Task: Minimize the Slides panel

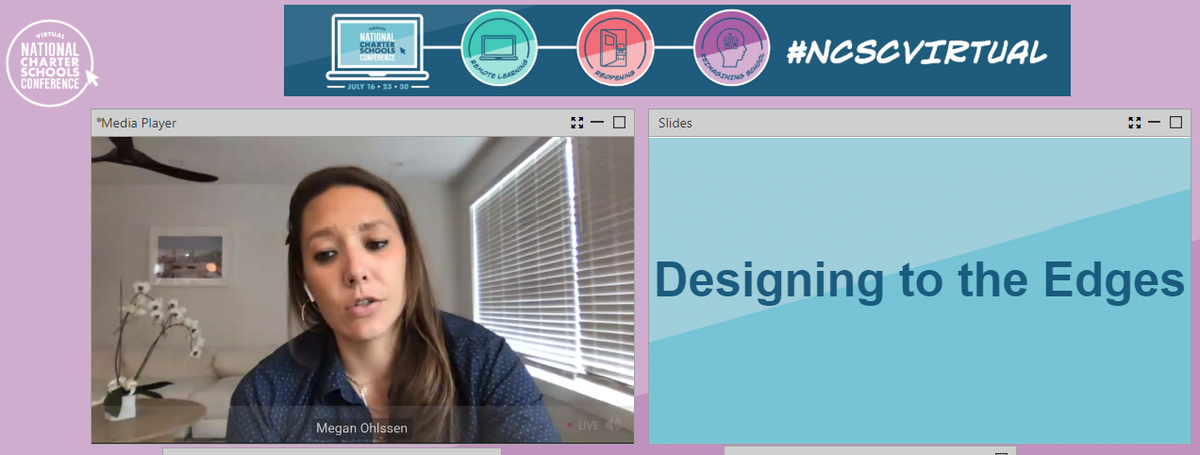Action: (x=1155, y=122)
